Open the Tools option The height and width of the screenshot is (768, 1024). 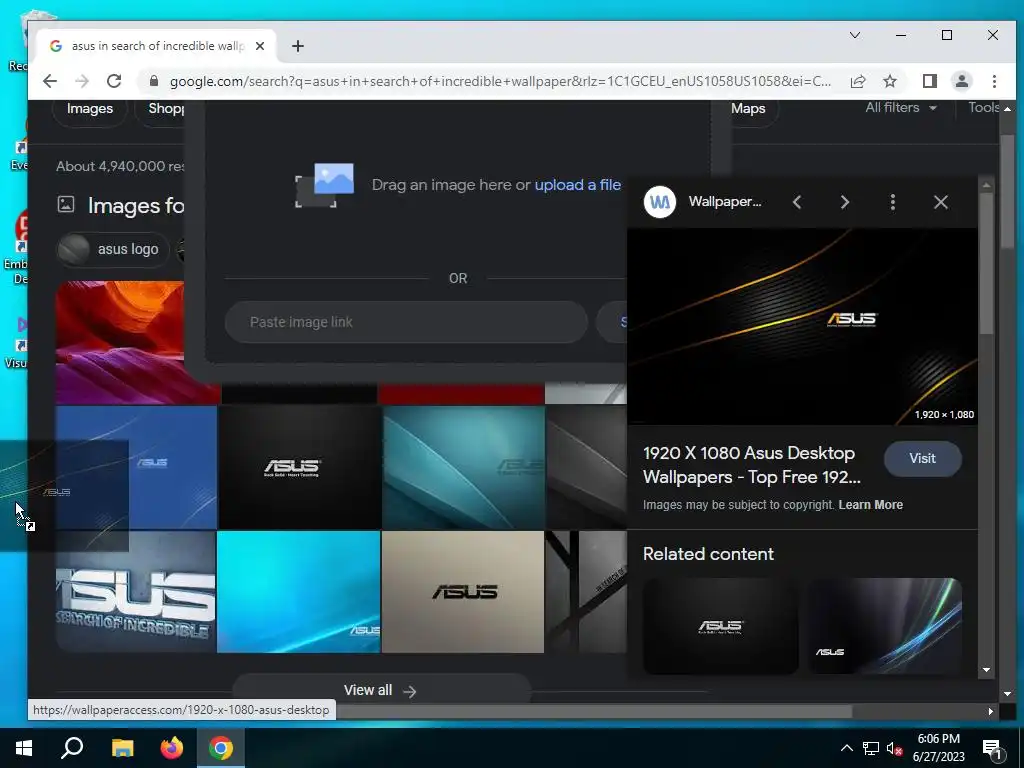coord(983,108)
